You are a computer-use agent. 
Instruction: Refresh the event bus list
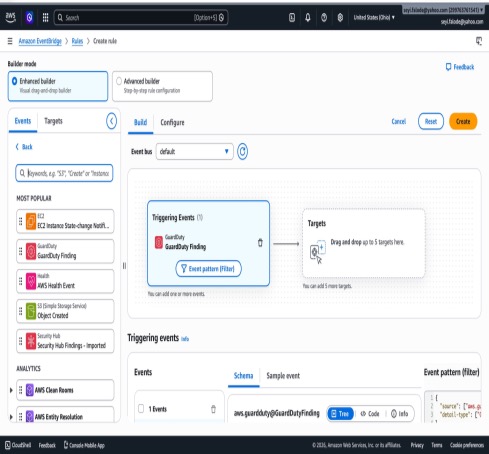[x=242, y=152]
